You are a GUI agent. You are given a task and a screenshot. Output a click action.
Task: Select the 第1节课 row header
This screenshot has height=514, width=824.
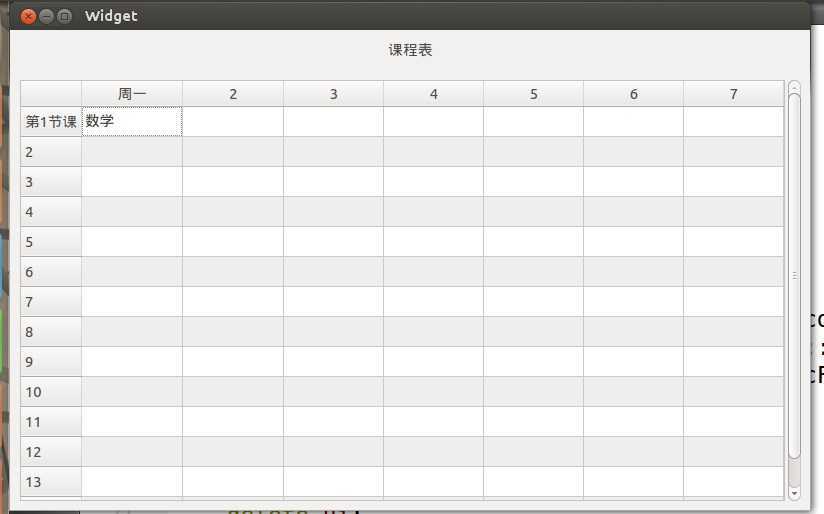click(x=51, y=122)
